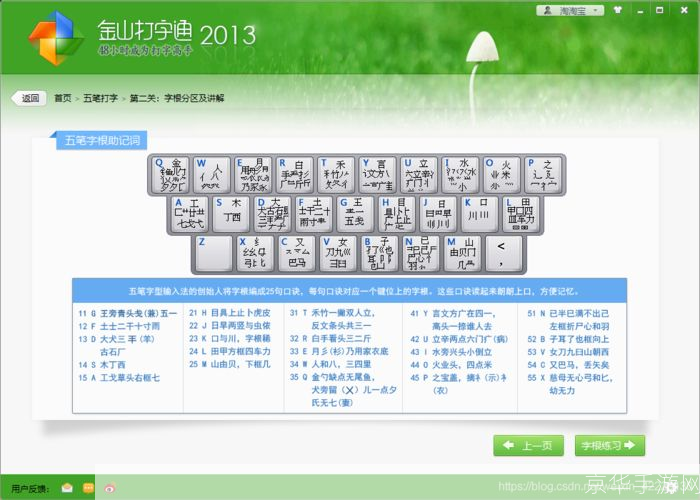Viewport: 700px width, 500px height.
Task: Click the H key with 目 radicals
Action: click(x=397, y=214)
